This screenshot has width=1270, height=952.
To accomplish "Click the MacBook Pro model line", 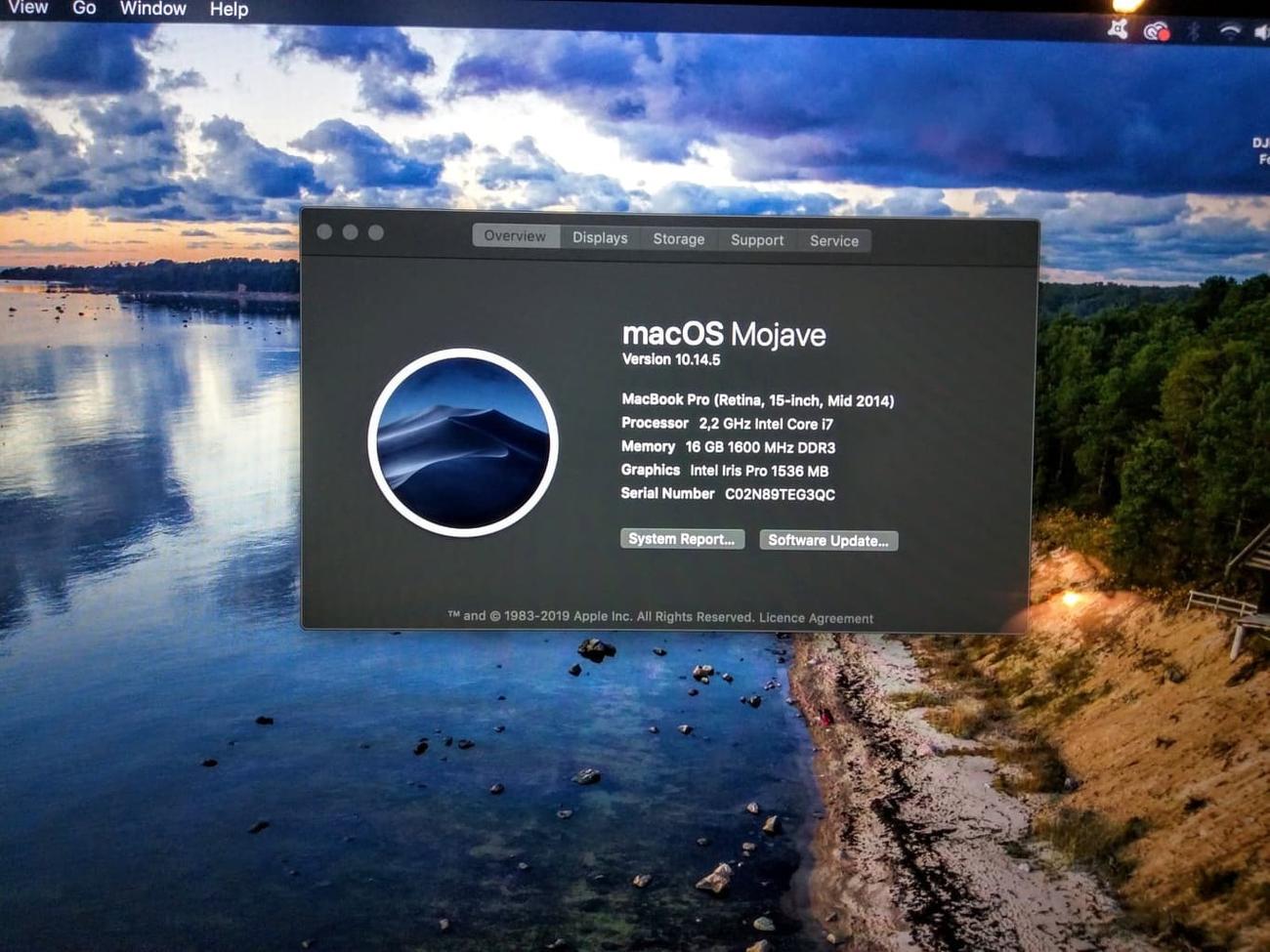I will (x=757, y=400).
